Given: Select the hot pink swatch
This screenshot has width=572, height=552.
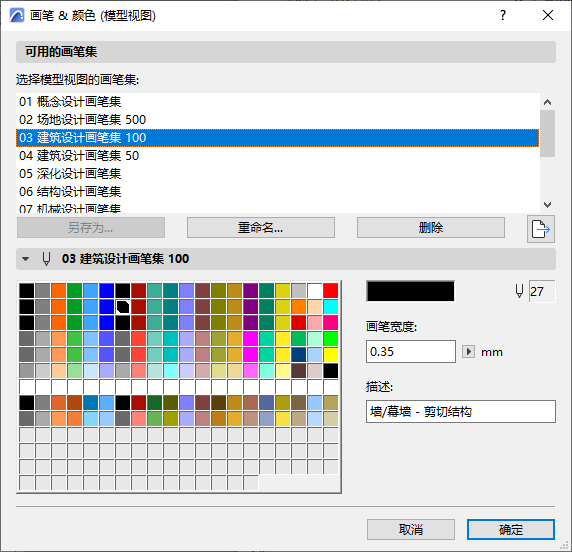Looking at the screenshot, I should click(x=331, y=323).
